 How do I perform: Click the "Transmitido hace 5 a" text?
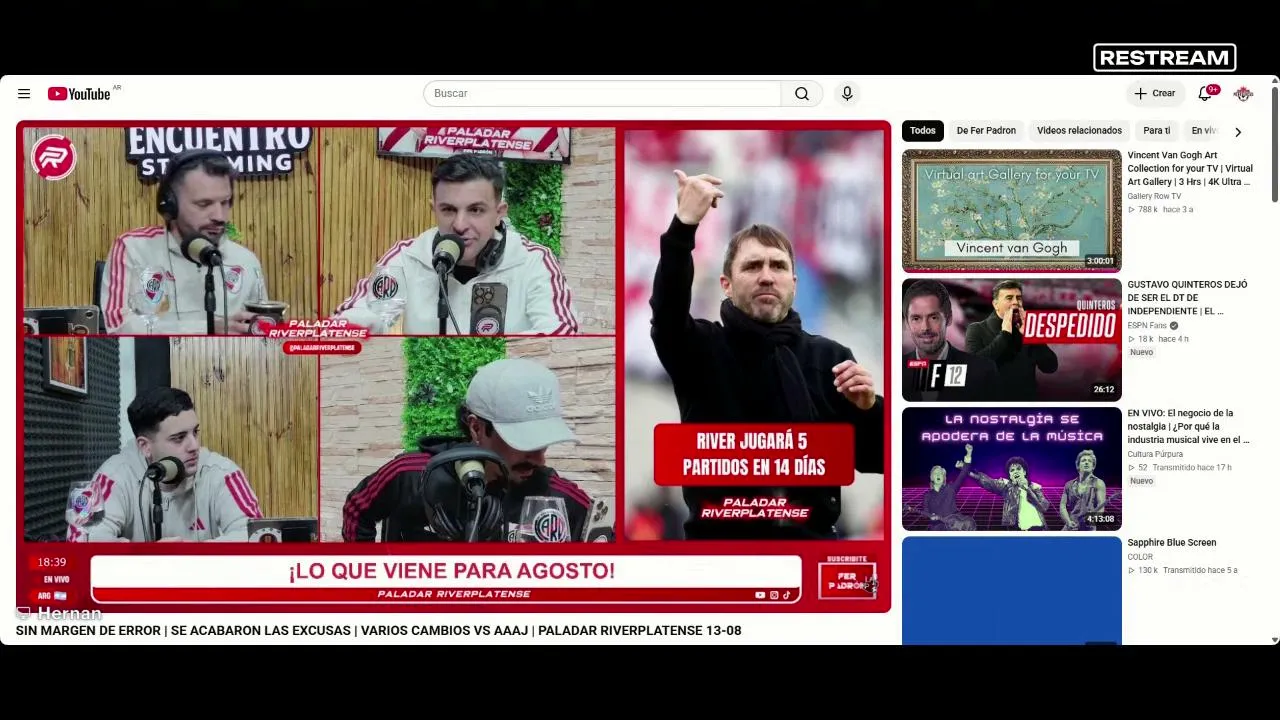[1200, 571]
